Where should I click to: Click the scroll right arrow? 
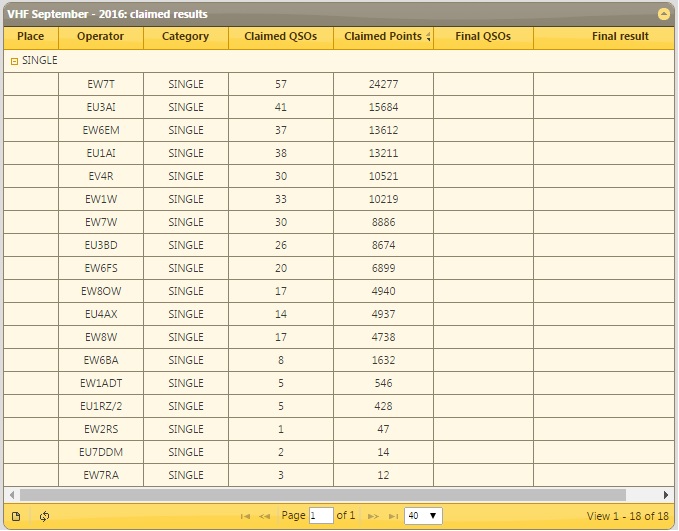667,495
